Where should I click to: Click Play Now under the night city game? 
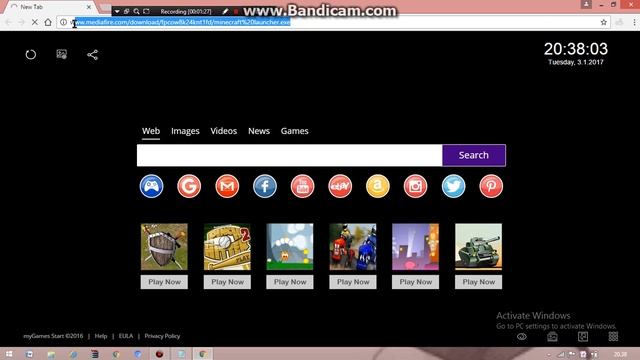point(416,282)
